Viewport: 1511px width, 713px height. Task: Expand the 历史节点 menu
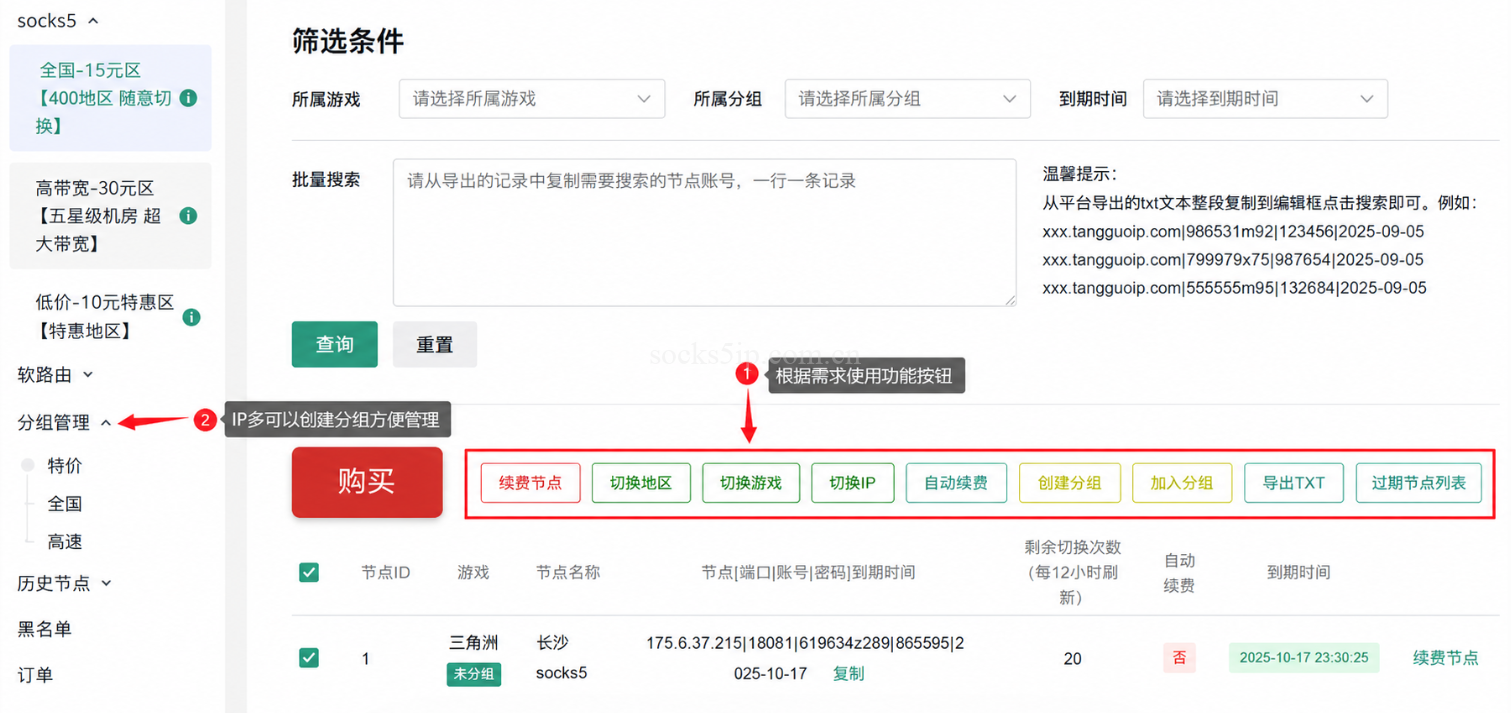[65, 583]
